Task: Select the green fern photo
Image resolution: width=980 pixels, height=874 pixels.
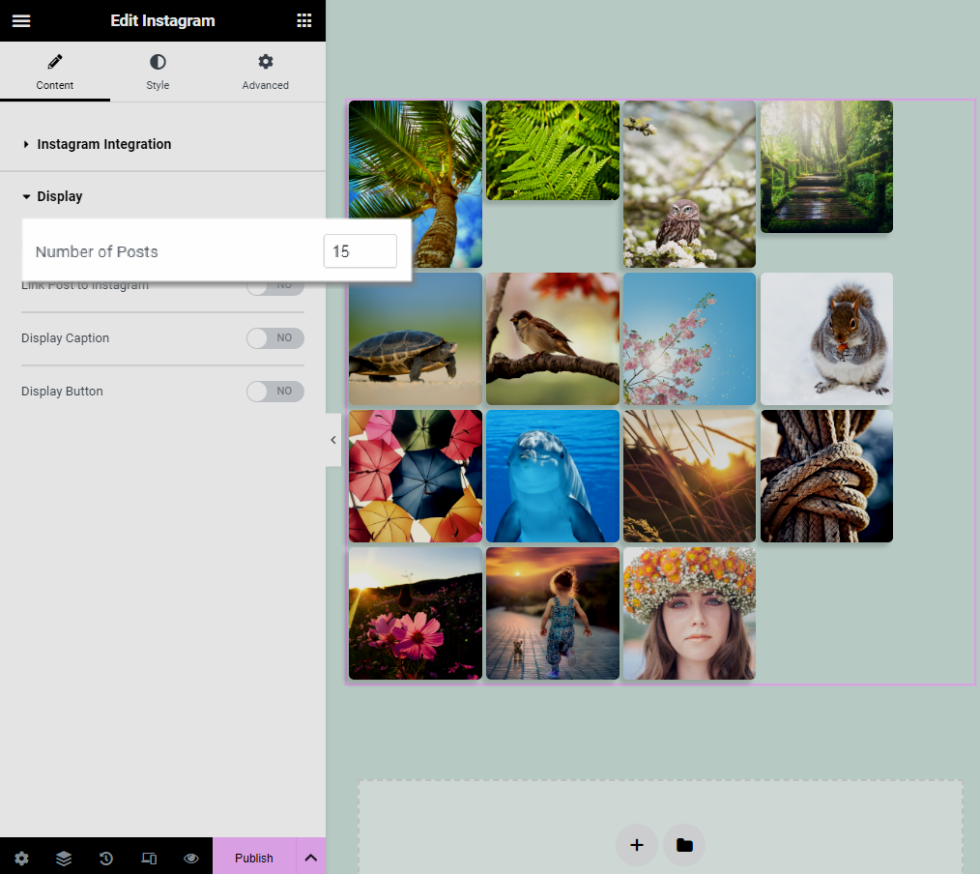Action: coord(552,151)
